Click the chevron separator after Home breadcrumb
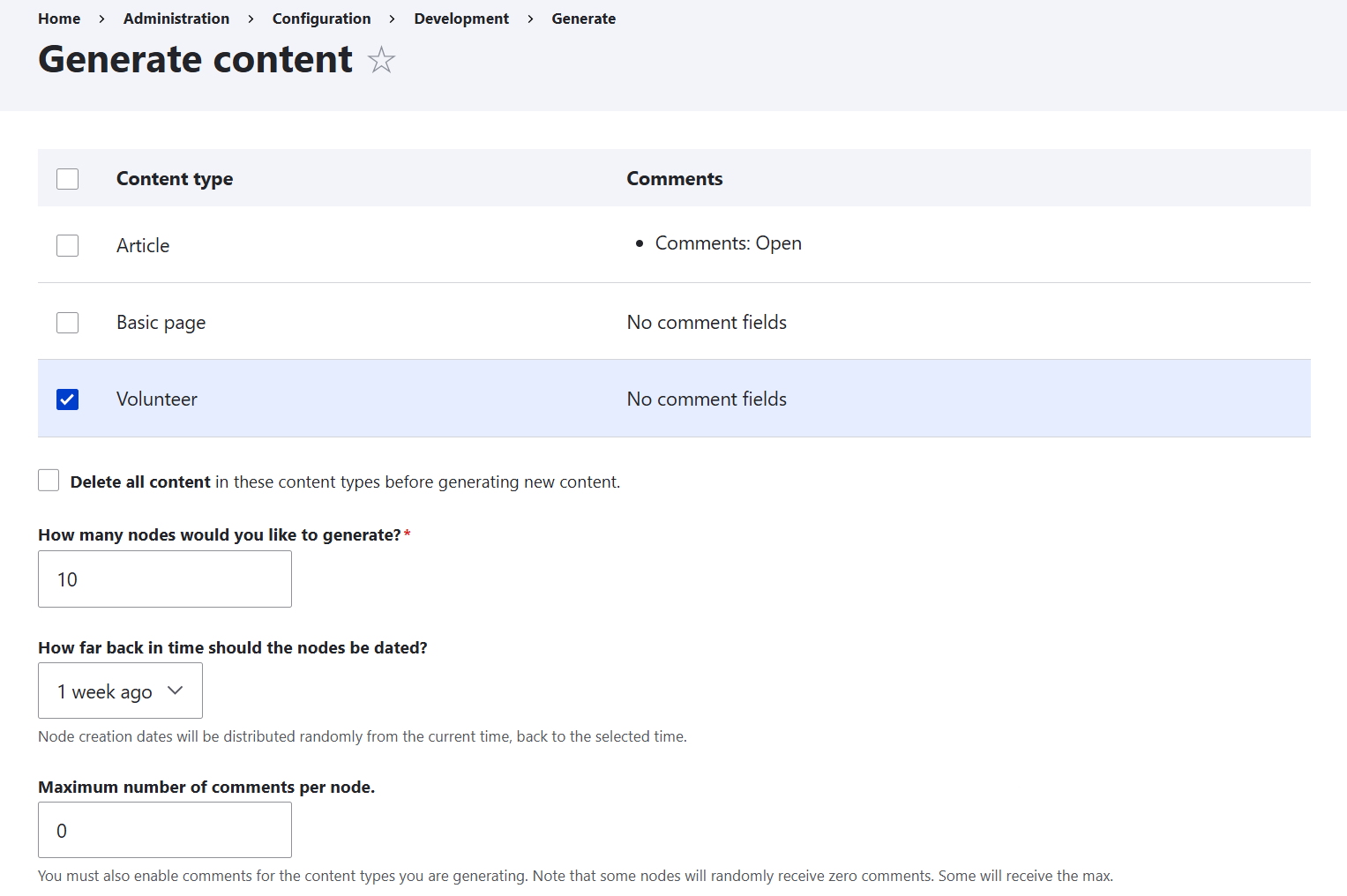Viewport: 1347px width, 896px height. coord(101,18)
